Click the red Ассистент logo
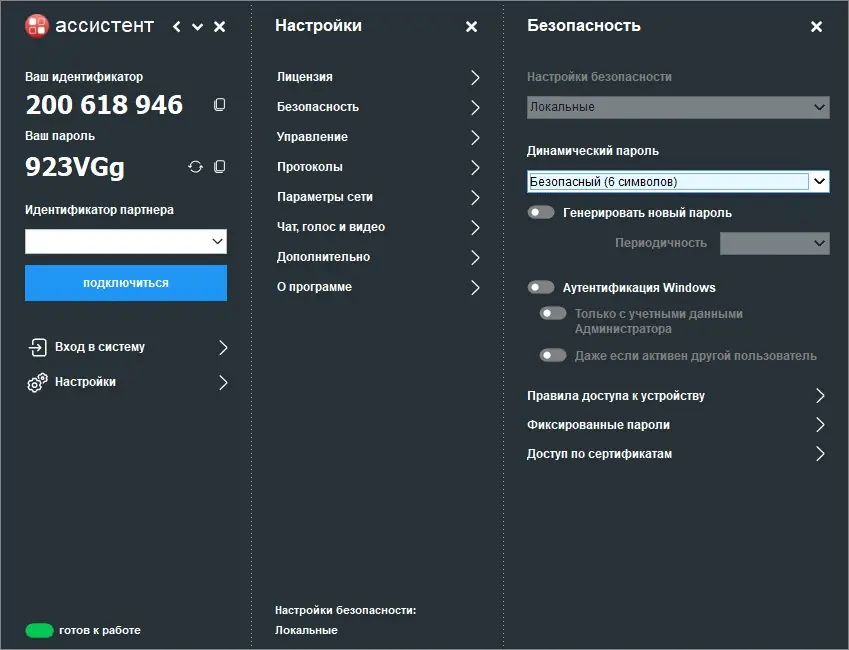The width and height of the screenshot is (849, 650). [37, 26]
